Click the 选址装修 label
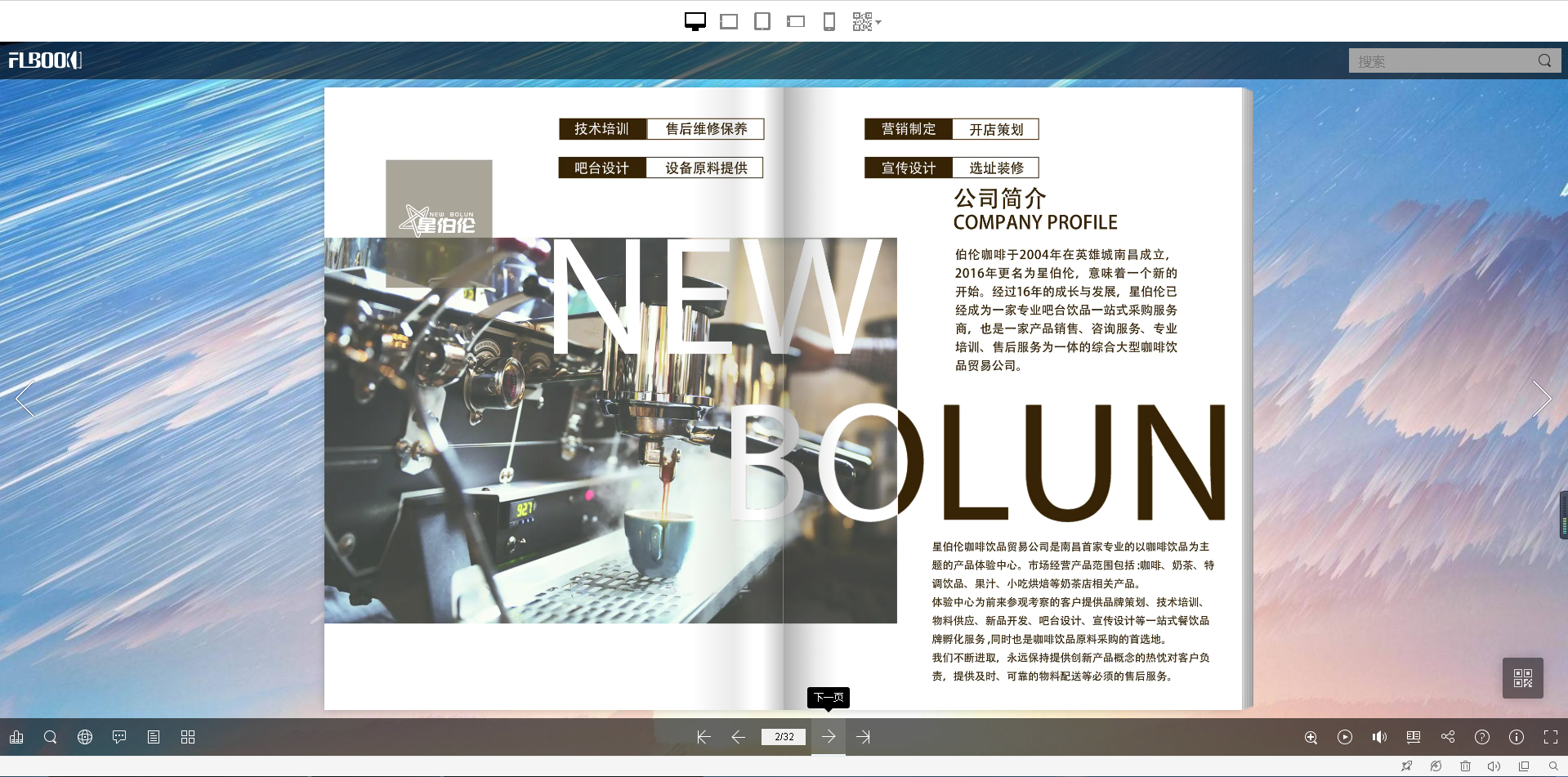This screenshot has height=777, width=1568. coord(996,168)
